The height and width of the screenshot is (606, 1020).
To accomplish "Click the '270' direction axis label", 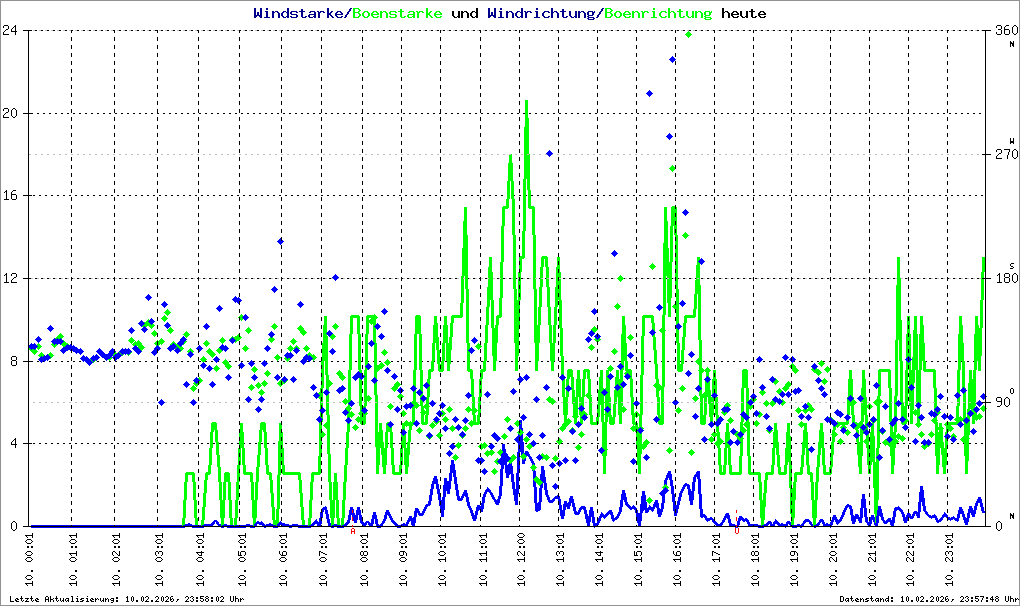I will click(1006, 154).
